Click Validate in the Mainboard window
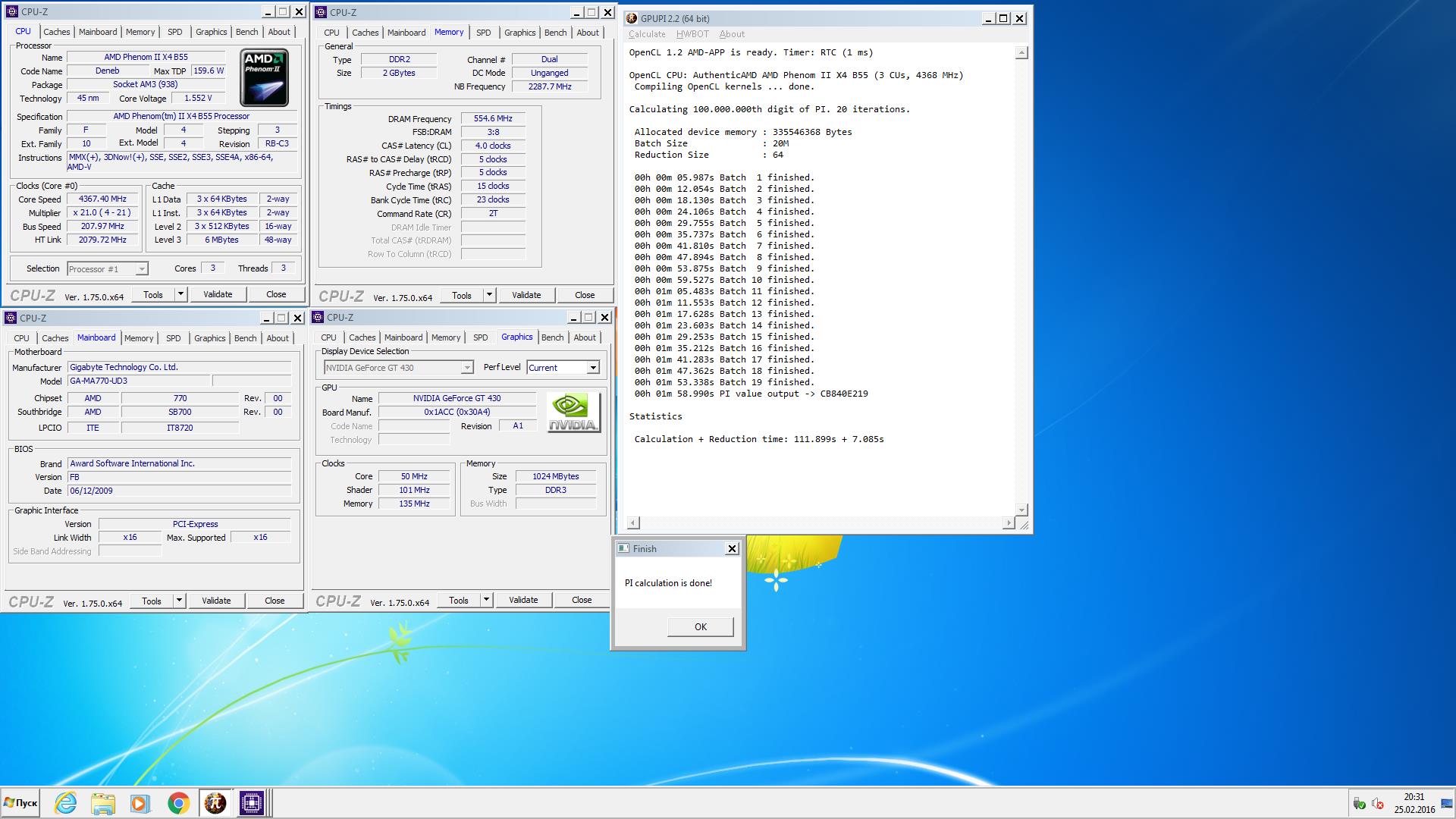Screen dimensions: 1456x819 tap(216, 601)
